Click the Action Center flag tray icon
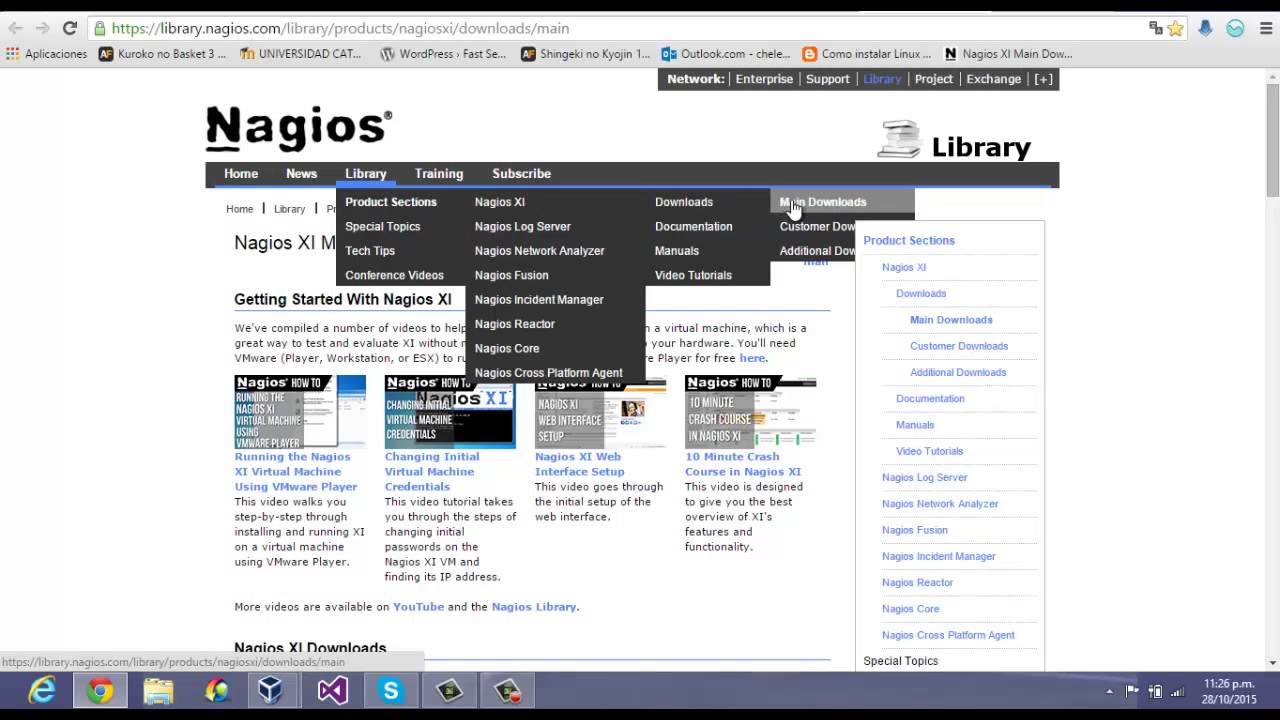This screenshot has width=1280, height=720. pos(1132,691)
